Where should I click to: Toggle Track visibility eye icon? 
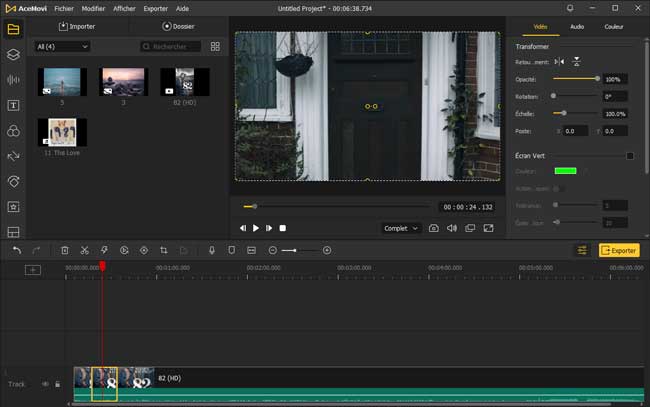45,384
